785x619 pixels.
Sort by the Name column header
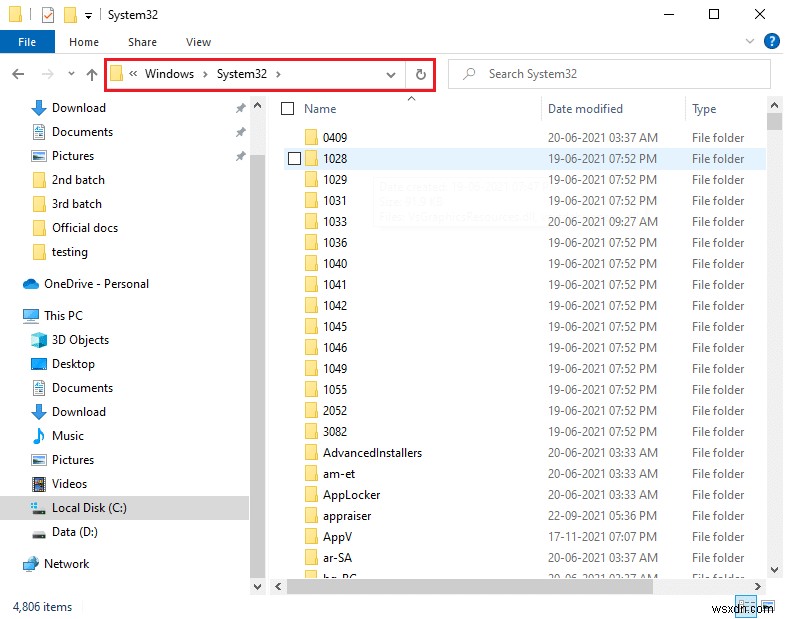coord(320,109)
